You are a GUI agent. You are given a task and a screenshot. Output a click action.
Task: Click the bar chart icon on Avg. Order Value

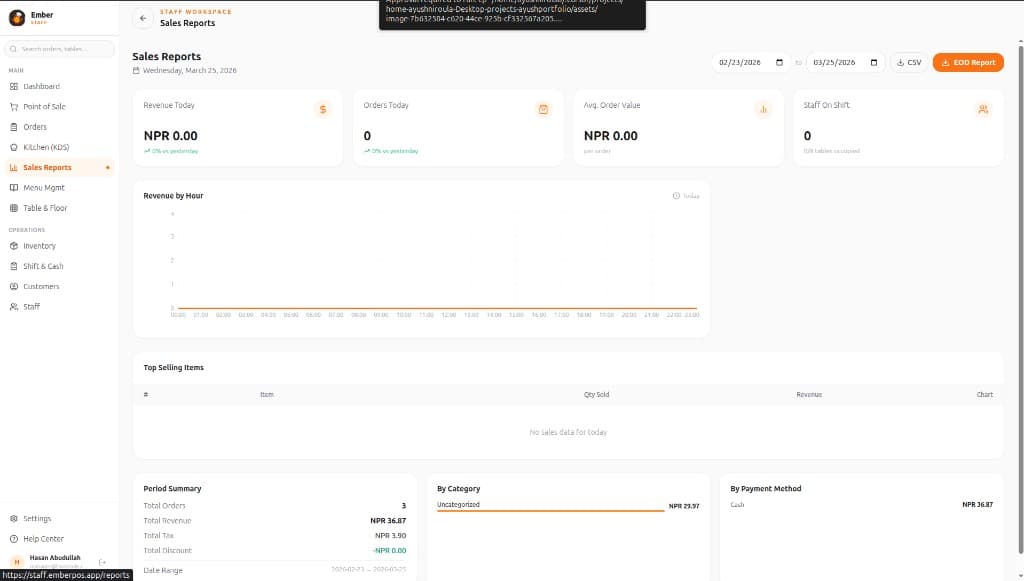click(763, 109)
